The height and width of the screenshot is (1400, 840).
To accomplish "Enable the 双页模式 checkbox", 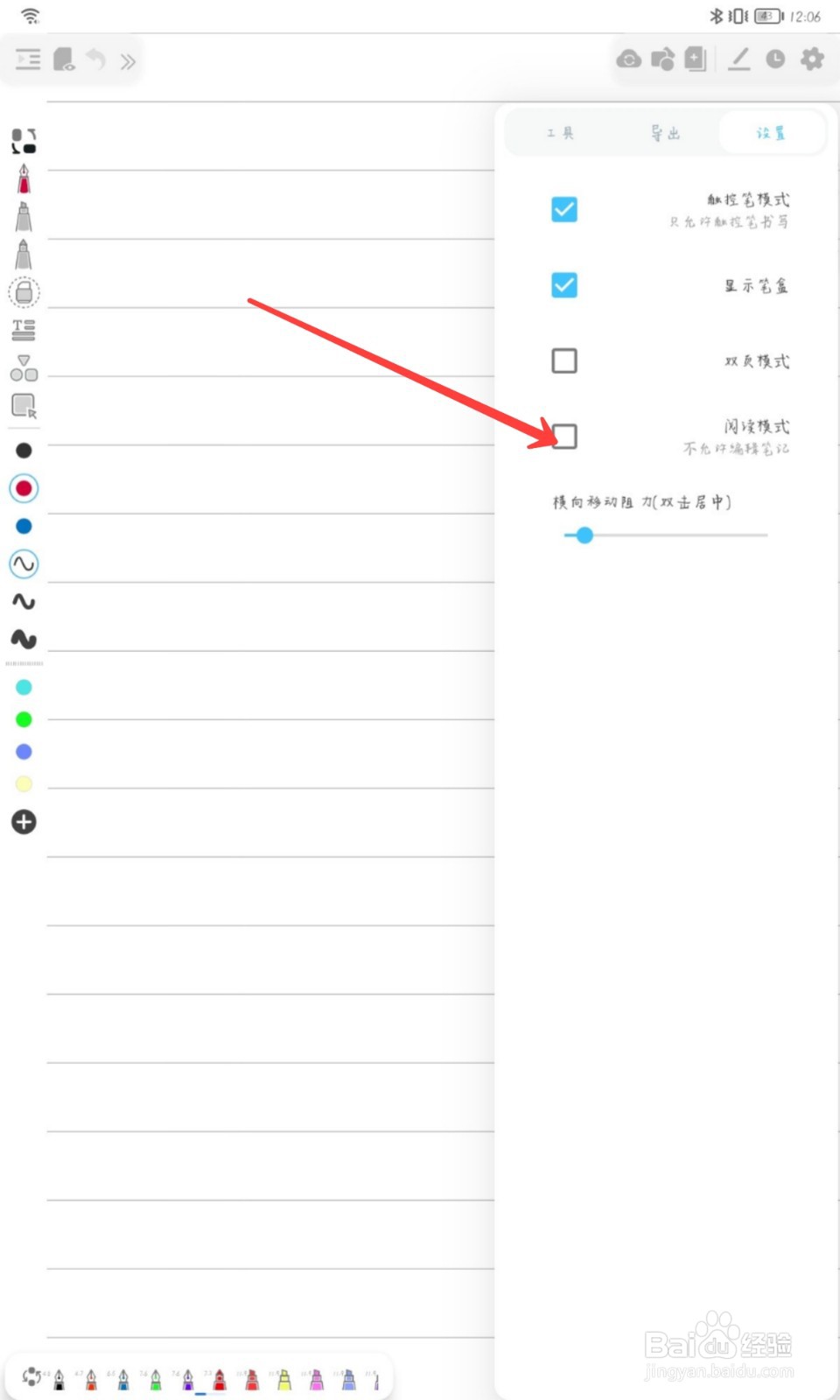I will click(564, 360).
